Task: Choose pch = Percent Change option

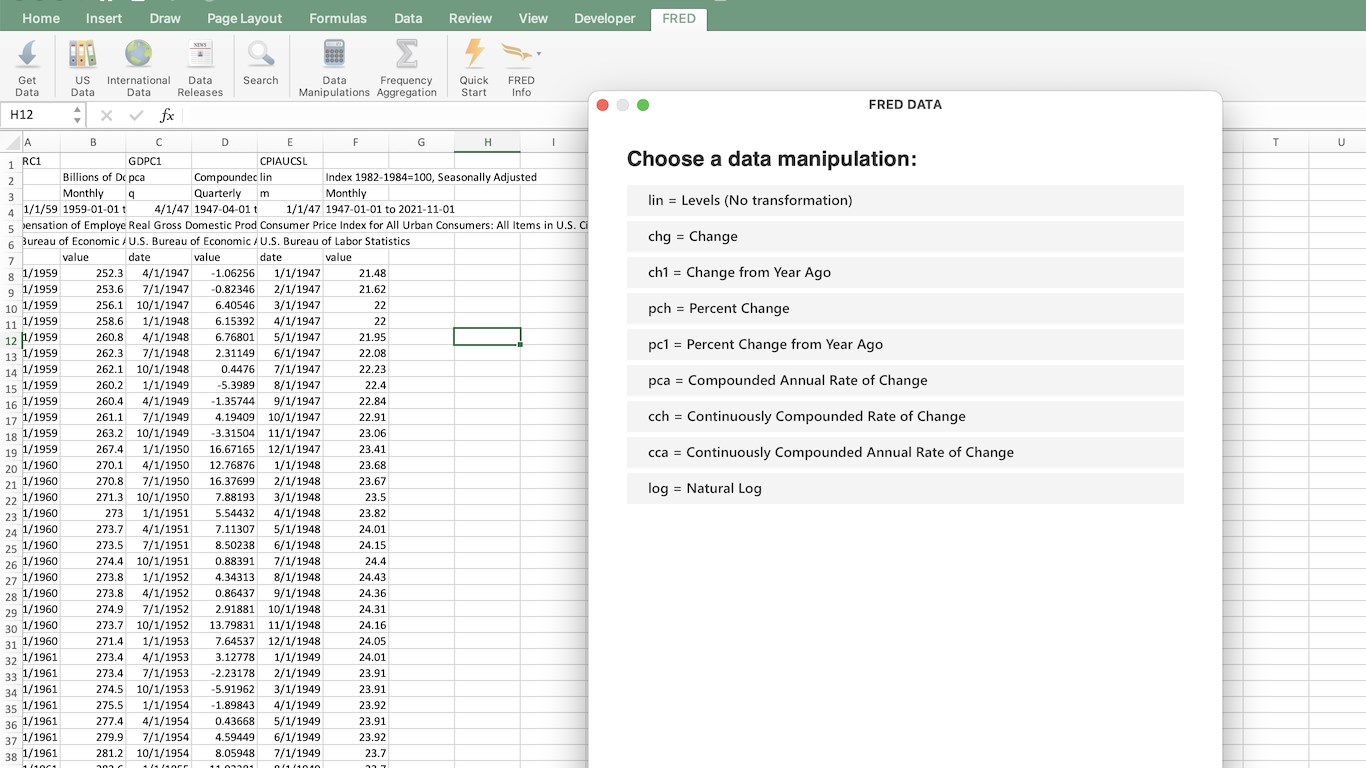Action: pyautogui.click(x=905, y=308)
